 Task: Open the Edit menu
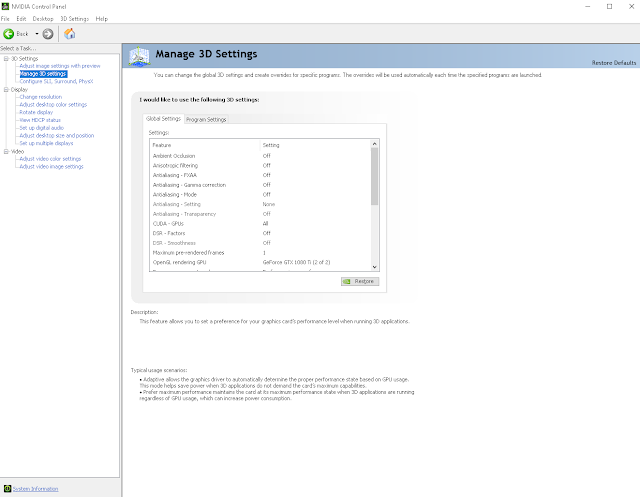(x=21, y=19)
